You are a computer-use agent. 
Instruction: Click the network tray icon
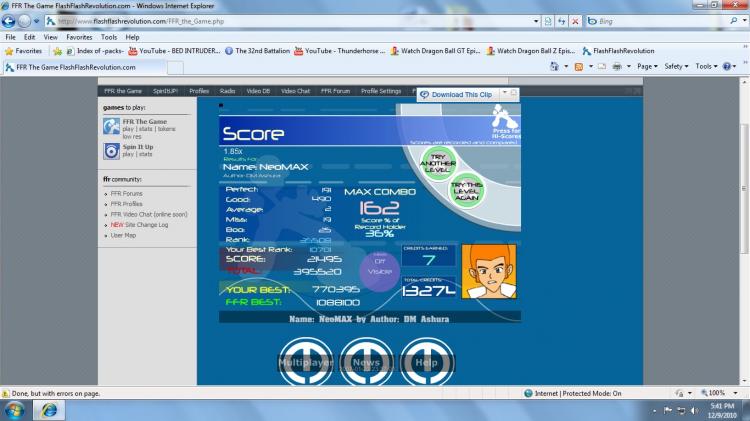681,411
